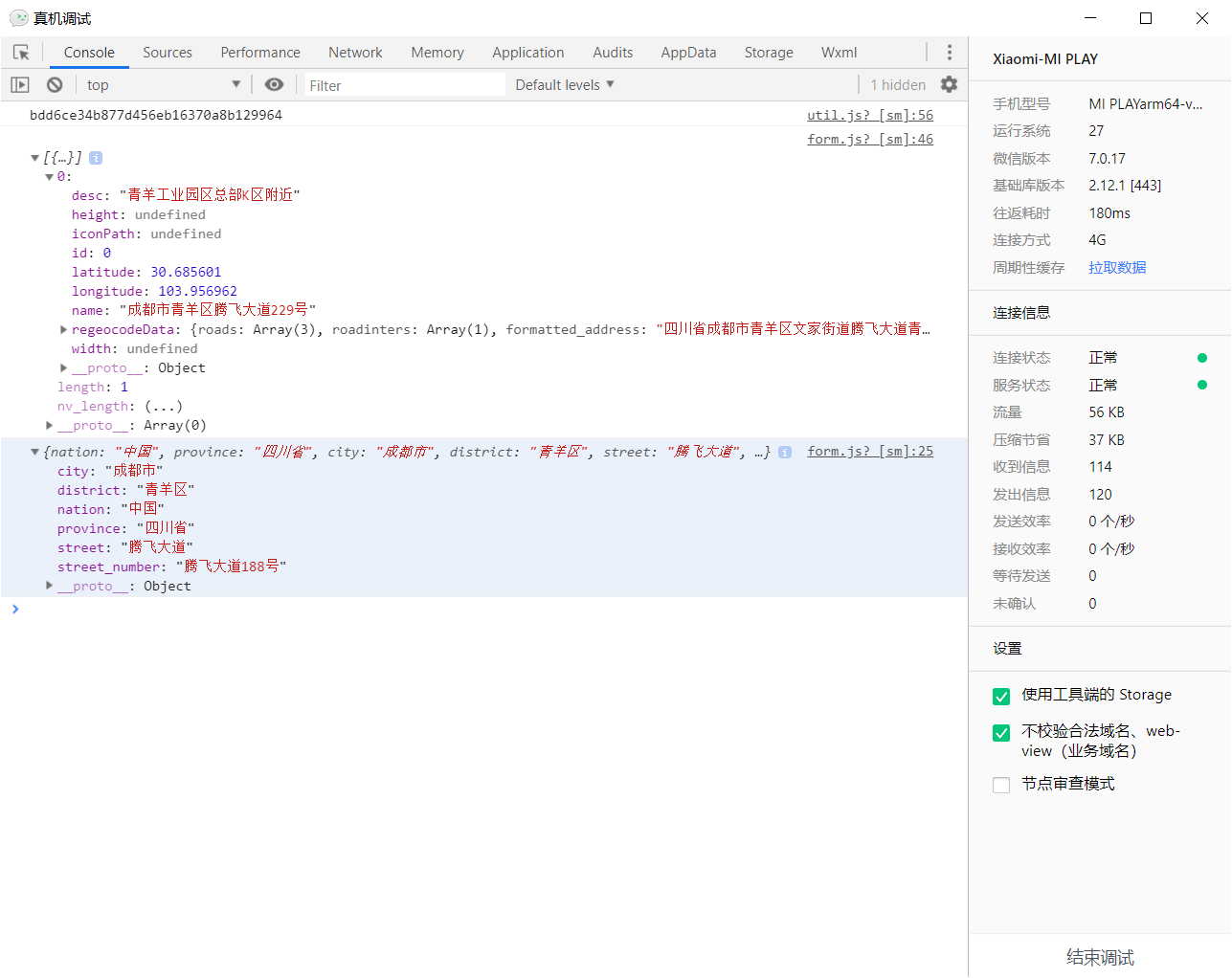Open form.js? [sm]:25 source link
Image resolution: width=1232 pixels, height=978 pixels.
point(870,451)
